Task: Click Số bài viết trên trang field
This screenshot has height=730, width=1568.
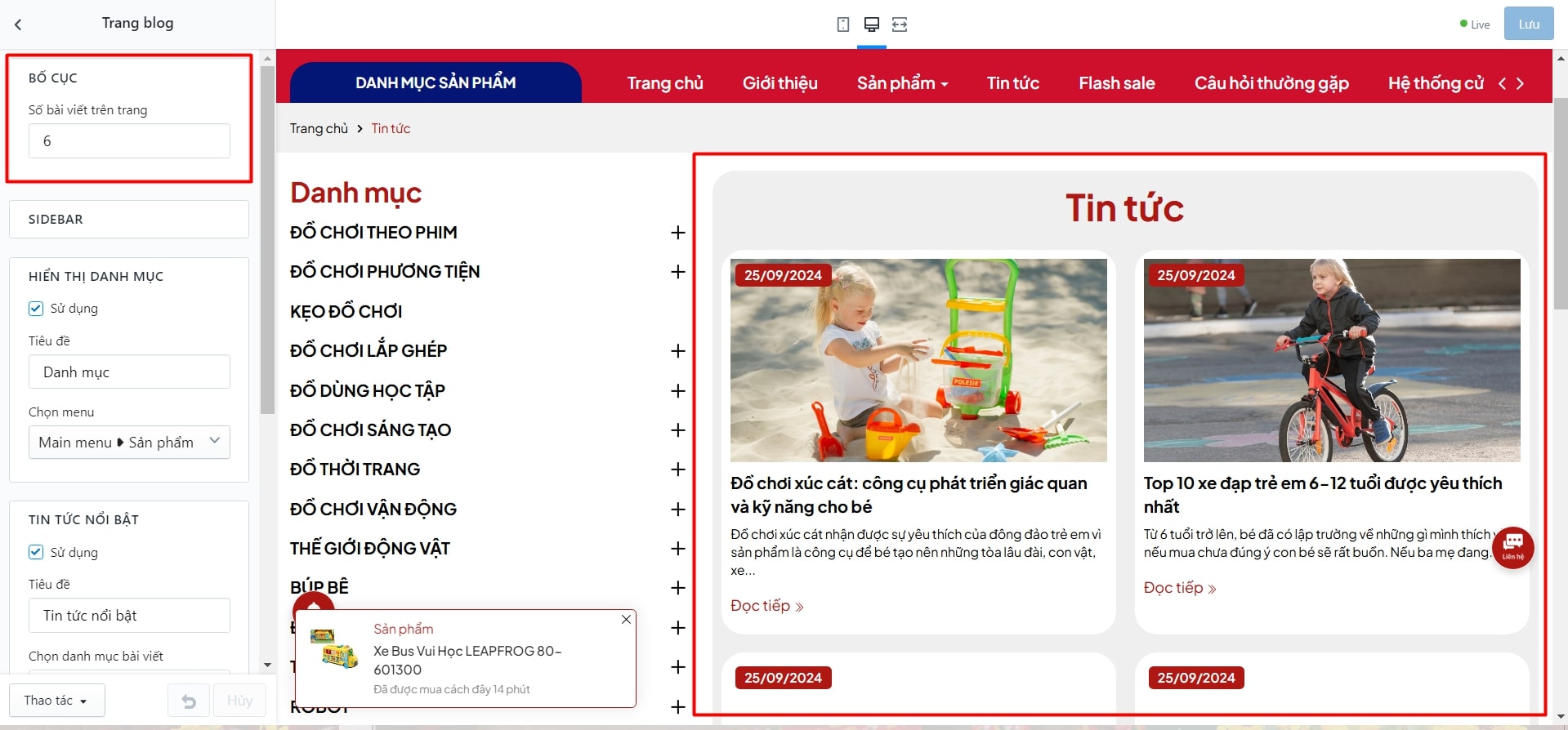Action: click(129, 141)
